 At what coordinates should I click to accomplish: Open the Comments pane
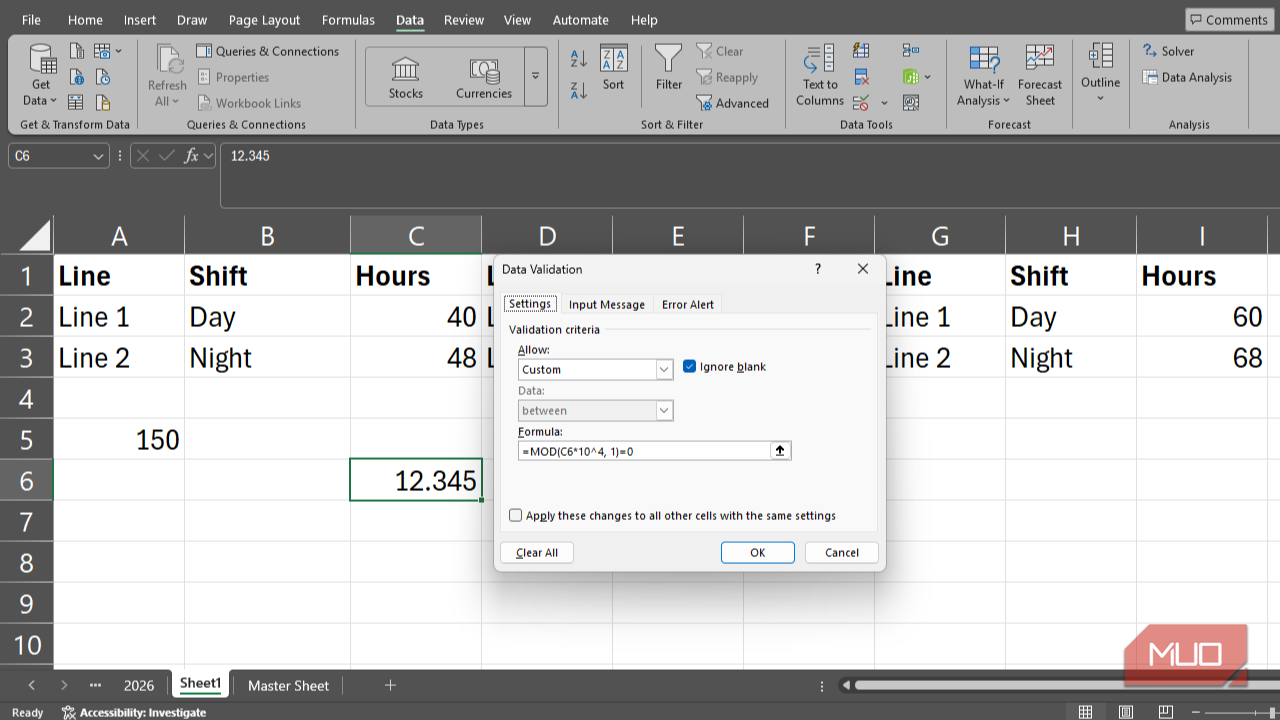pos(1229,20)
